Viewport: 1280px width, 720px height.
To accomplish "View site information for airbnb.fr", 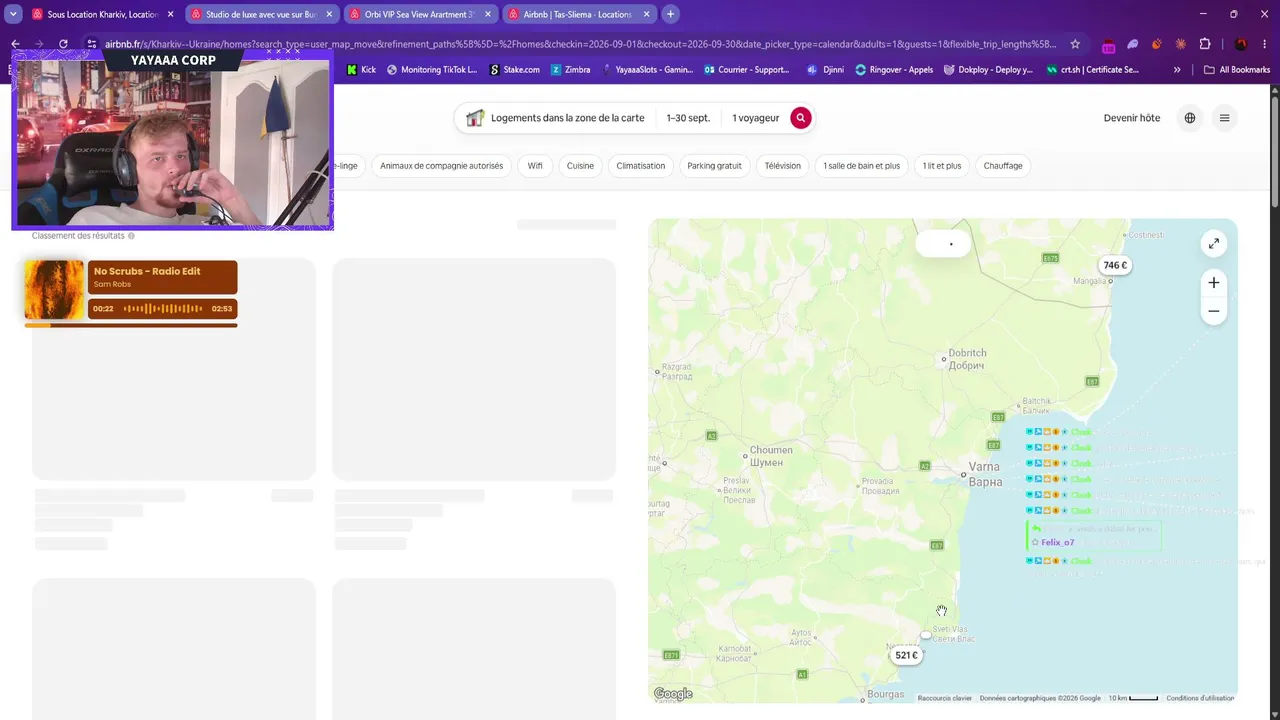I will click(x=91, y=44).
